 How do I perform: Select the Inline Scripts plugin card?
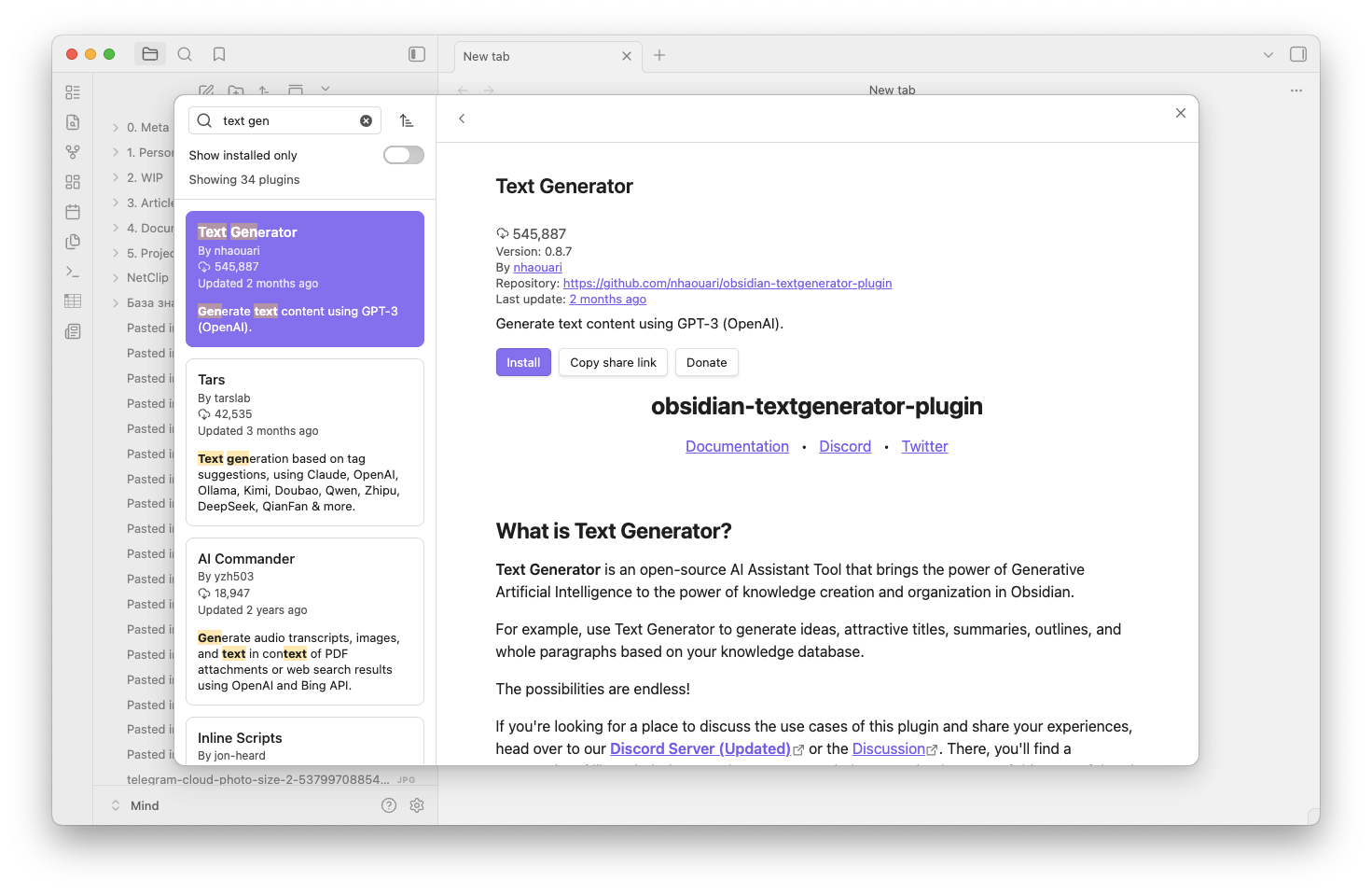(x=305, y=741)
